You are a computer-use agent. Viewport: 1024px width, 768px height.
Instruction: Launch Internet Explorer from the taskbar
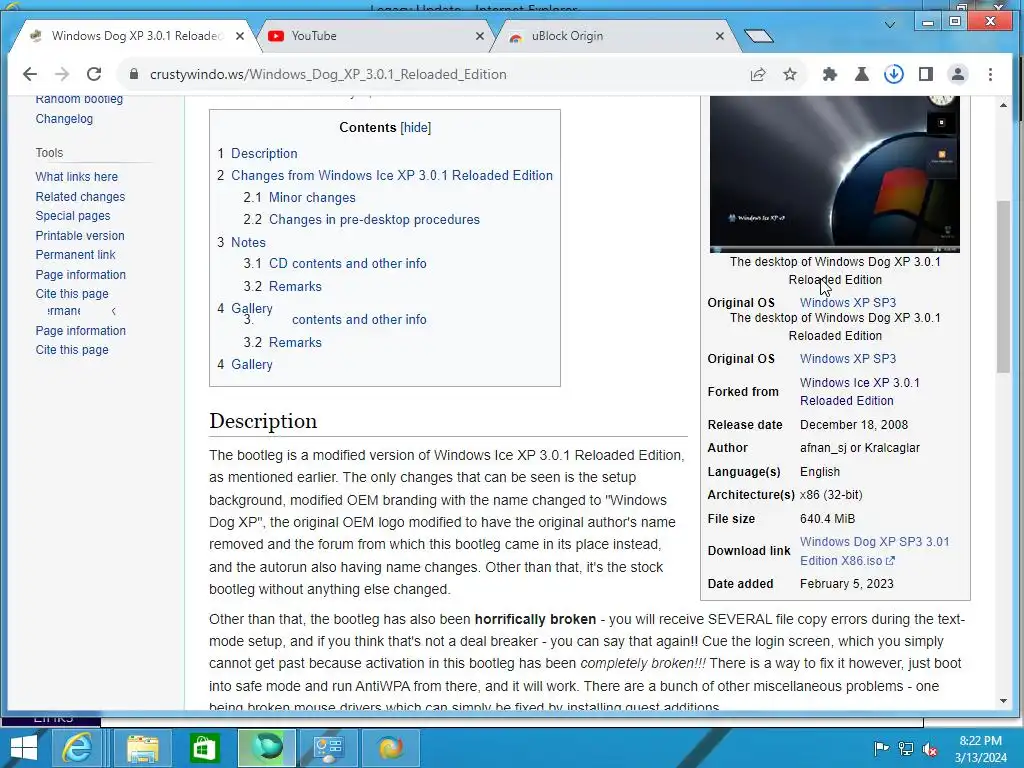pos(77,748)
